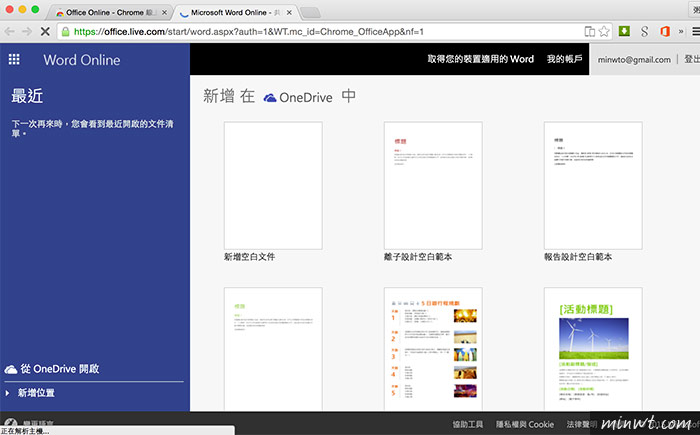Switch to the Office Online tab
The width and height of the screenshot is (700, 435).
click(108, 13)
